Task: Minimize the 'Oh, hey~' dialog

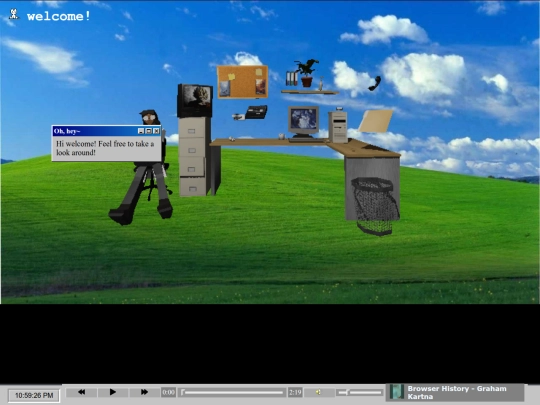Action: pyautogui.click(x=141, y=131)
